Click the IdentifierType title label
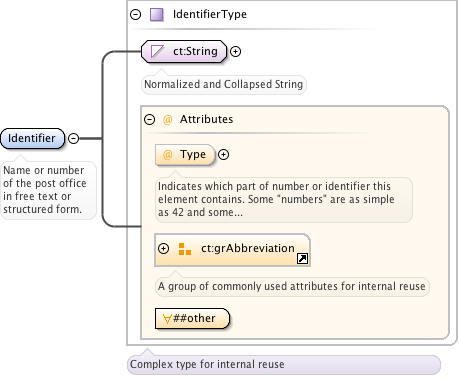The width and height of the screenshot is (459, 378). (210, 14)
